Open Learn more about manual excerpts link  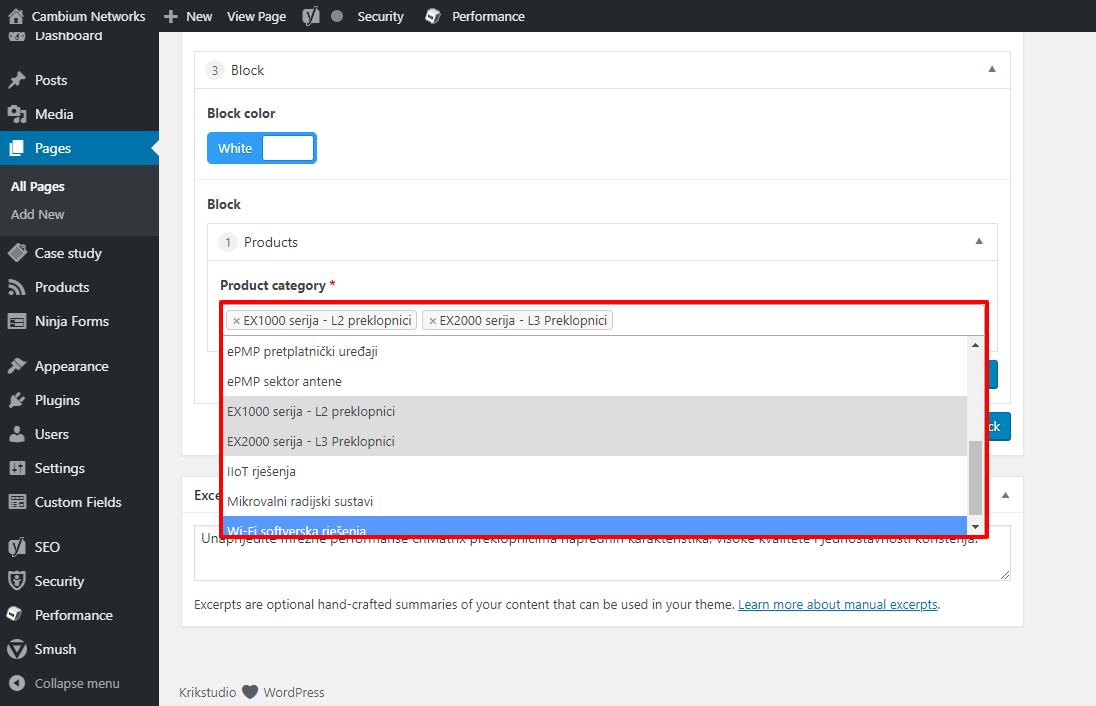pos(837,605)
